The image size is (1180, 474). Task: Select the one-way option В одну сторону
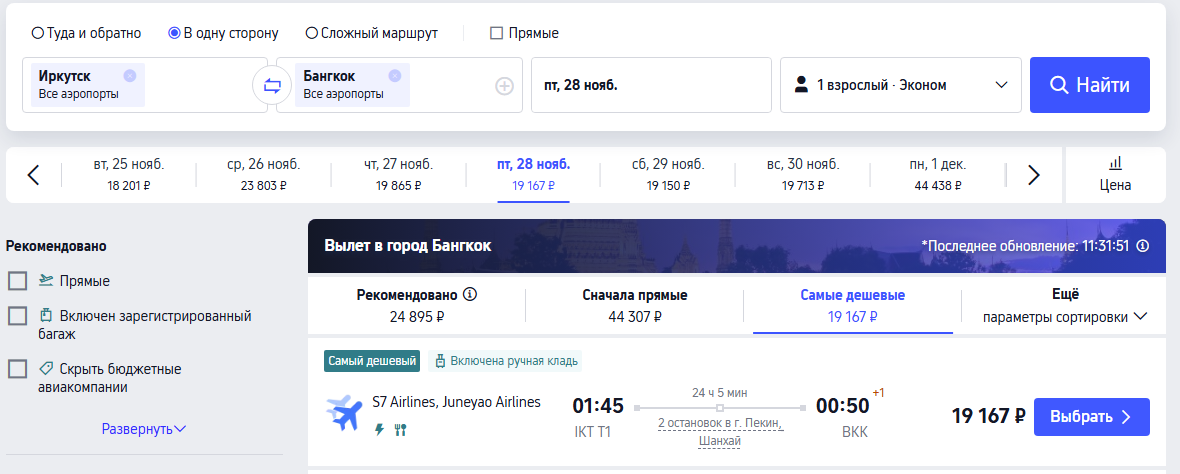pyautogui.click(x=224, y=33)
